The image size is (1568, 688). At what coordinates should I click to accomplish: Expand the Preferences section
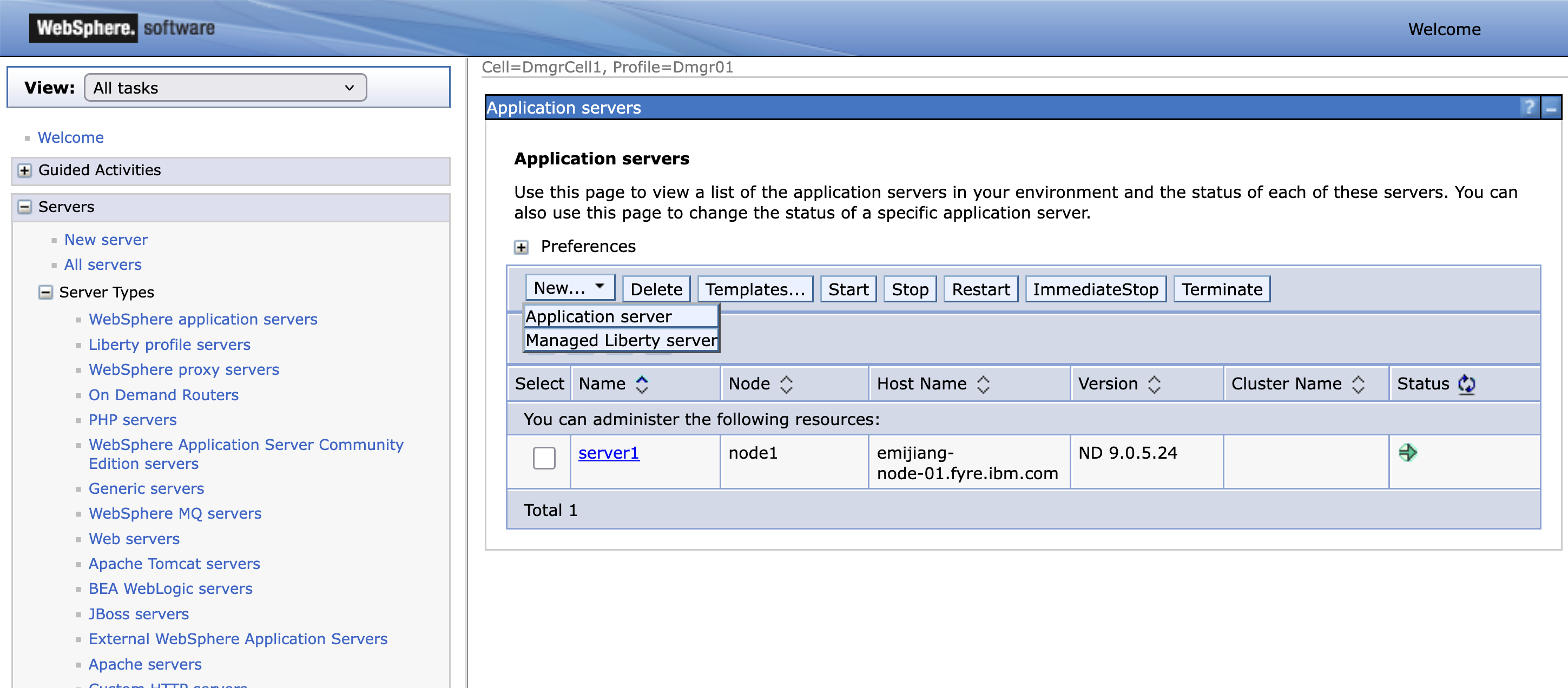[521, 247]
